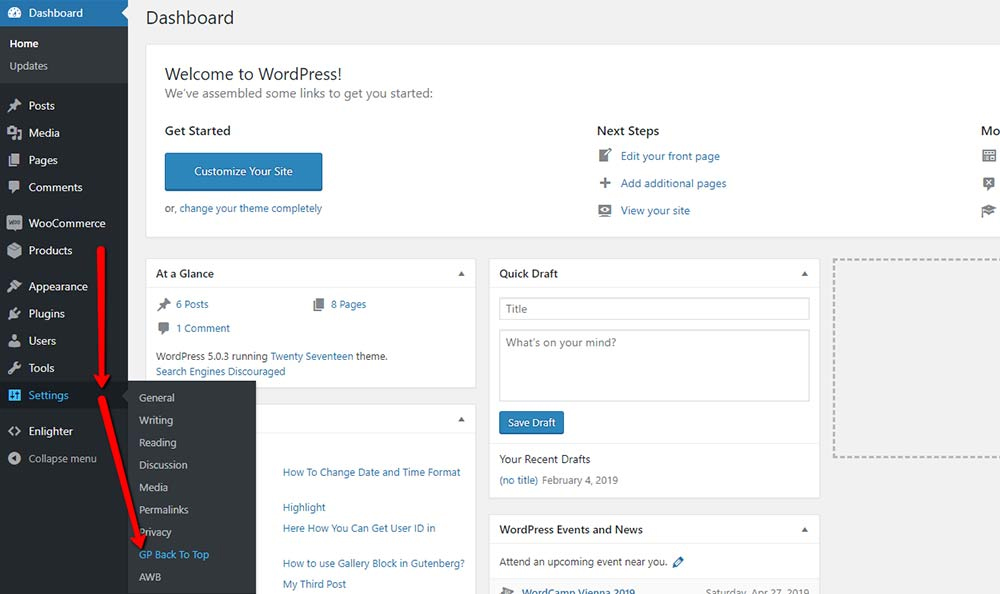Viewport: 1000px width, 594px height.
Task: Click the Comments bubble icon in sidebar
Action: (x=14, y=187)
